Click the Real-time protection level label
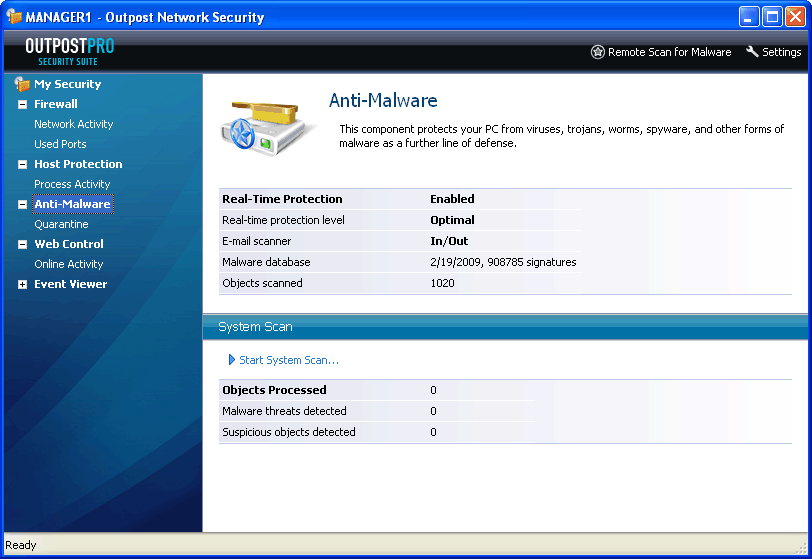The width and height of the screenshot is (812, 559). (283, 220)
